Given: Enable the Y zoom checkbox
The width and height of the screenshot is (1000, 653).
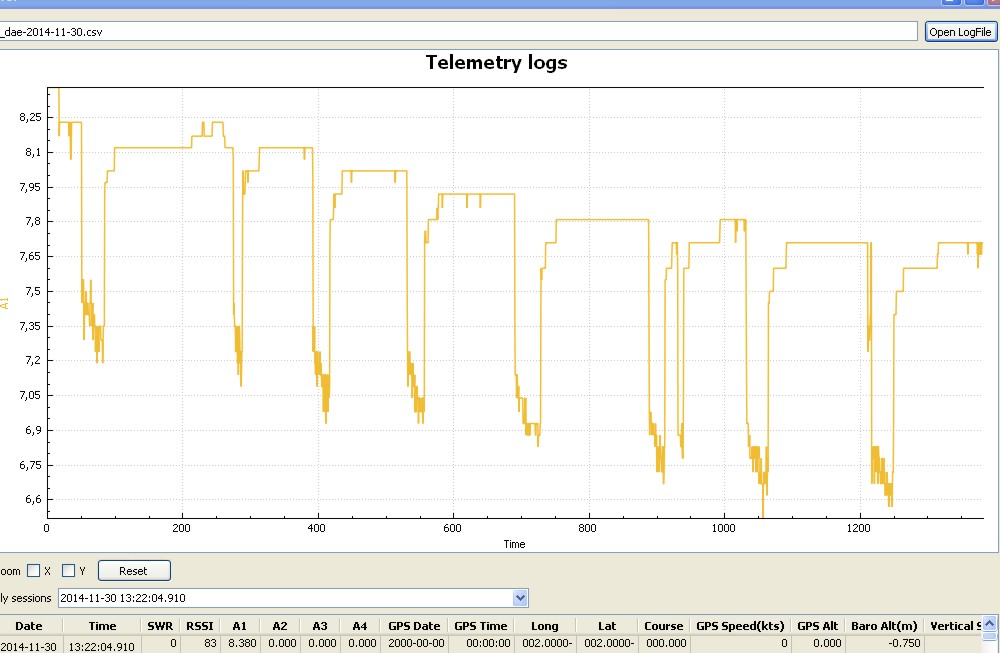Looking at the screenshot, I should 69,571.
